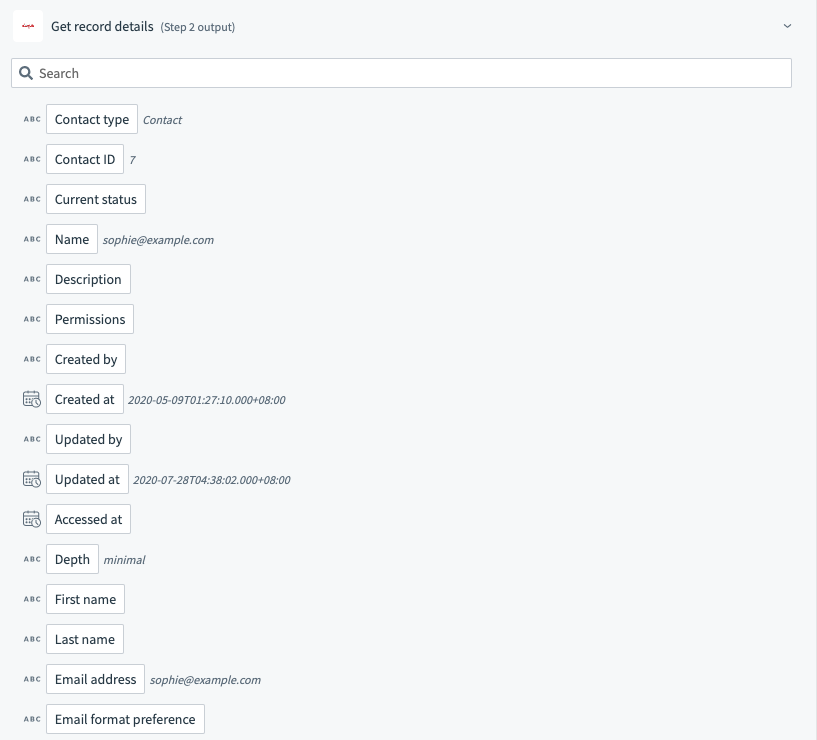Choose the Created by data pill
The height and width of the screenshot is (740, 817).
(x=86, y=359)
